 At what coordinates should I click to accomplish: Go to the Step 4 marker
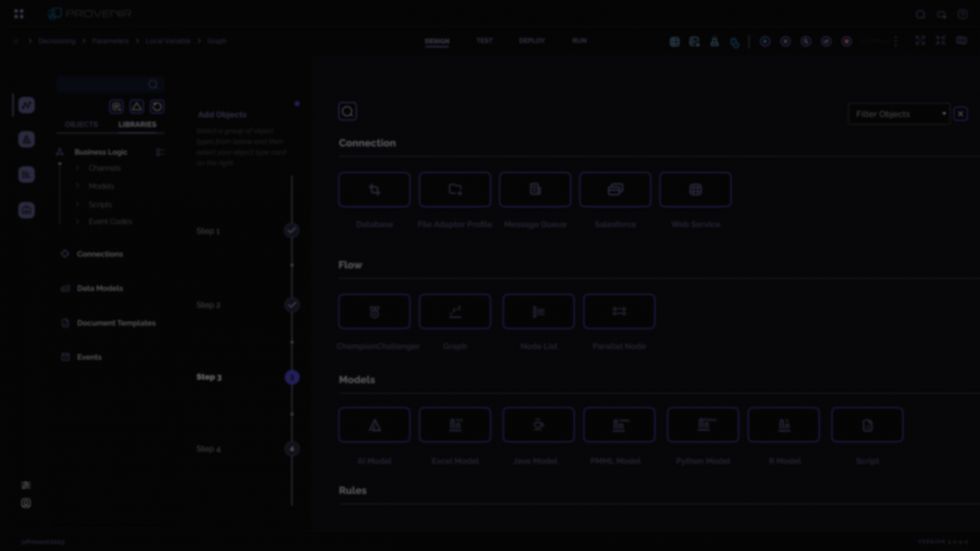click(x=292, y=449)
